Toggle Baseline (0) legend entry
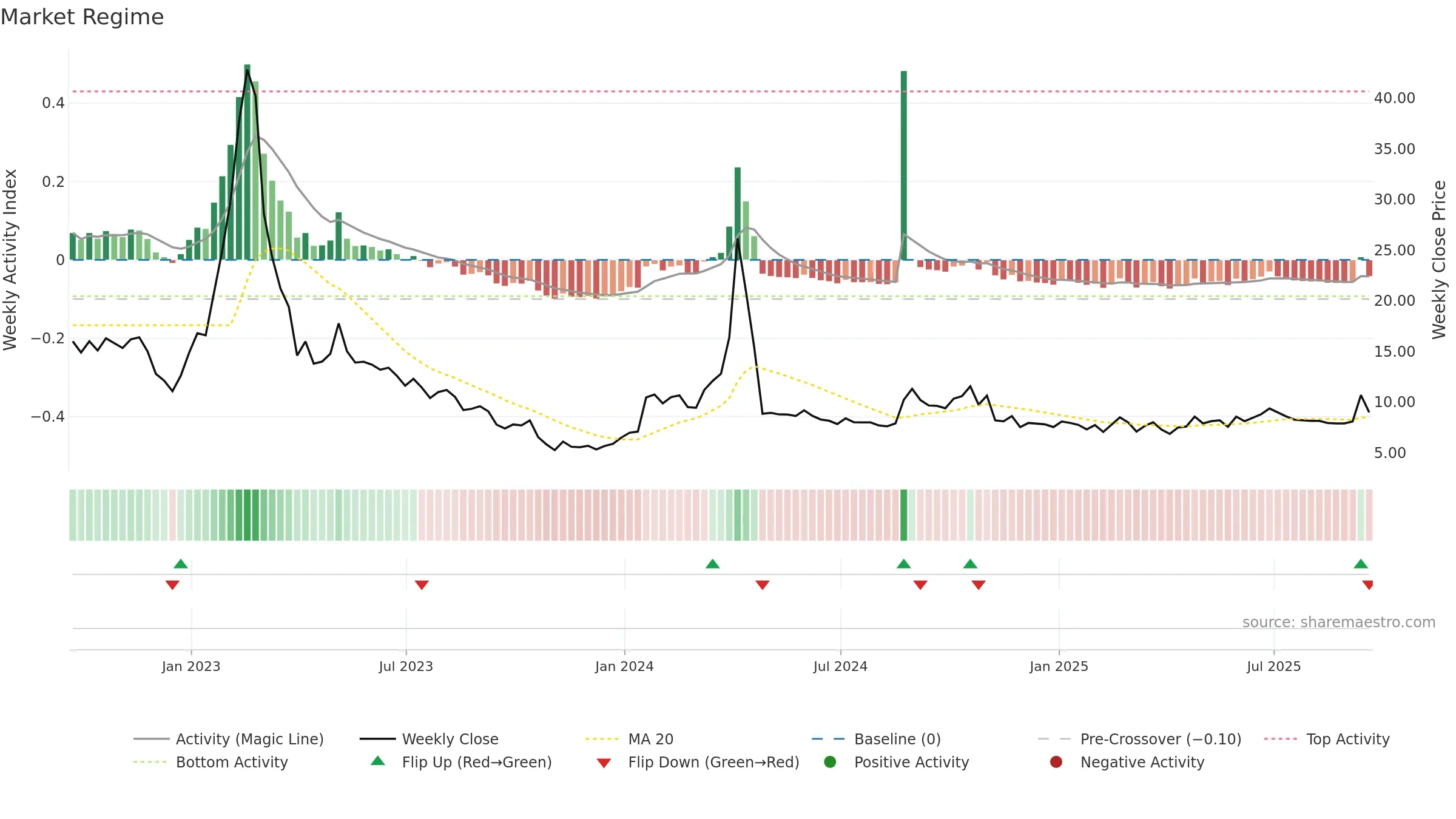This screenshot has width=1456, height=819. tap(876, 739)
